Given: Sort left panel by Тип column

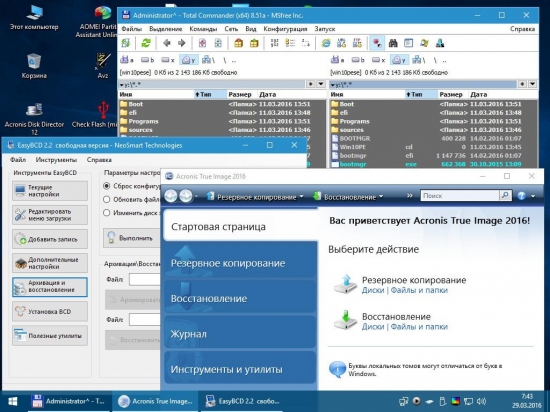Looking at the screenshot, I should click(x=210, y=94).
